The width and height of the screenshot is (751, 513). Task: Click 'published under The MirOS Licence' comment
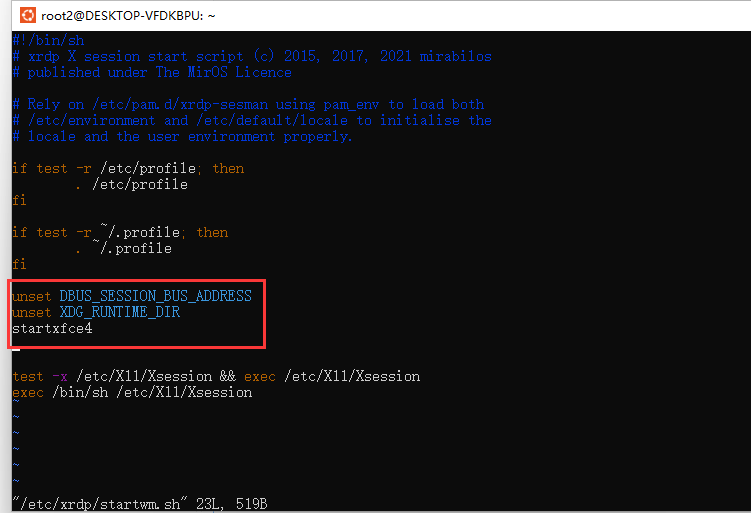152,72
